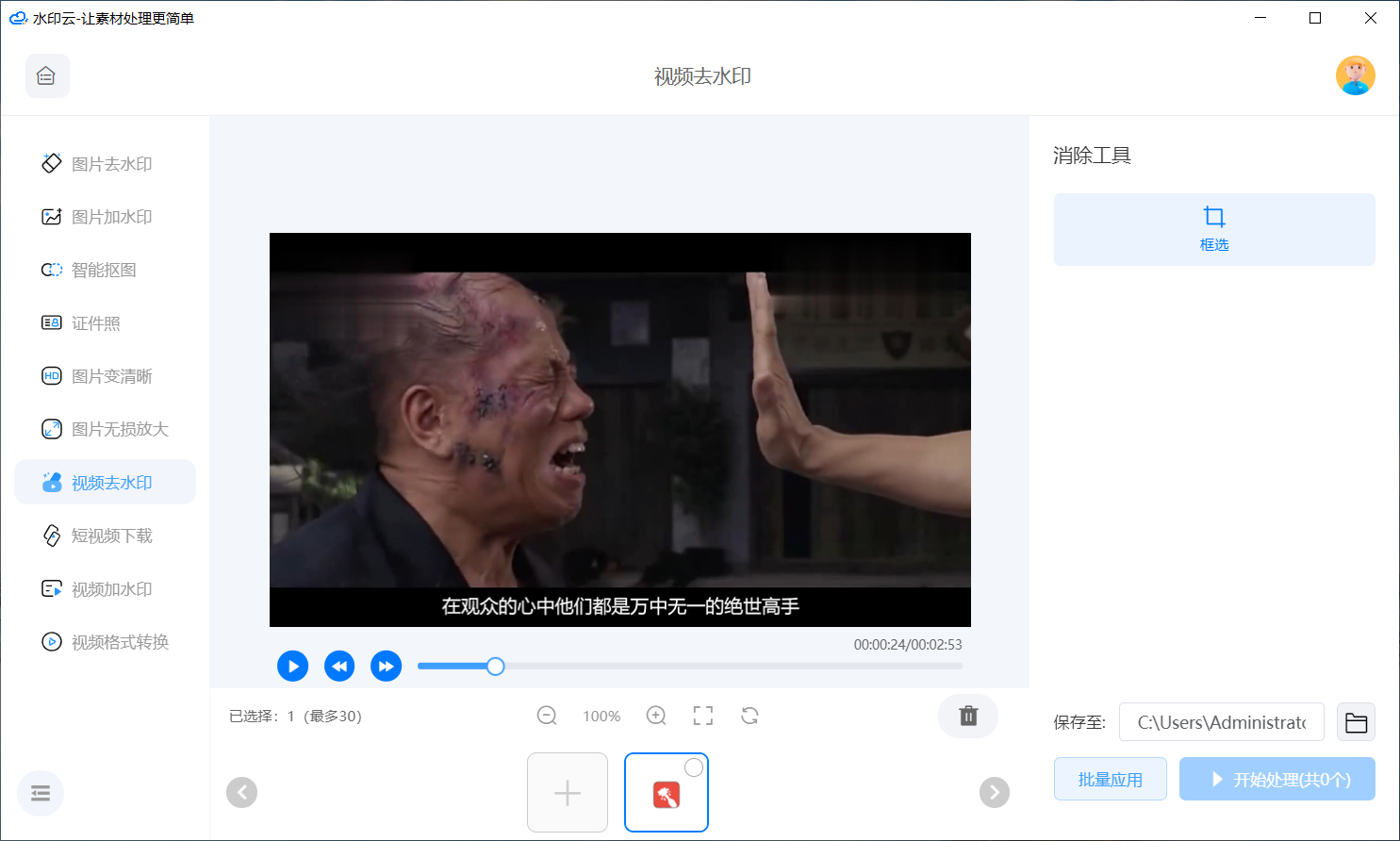Click the video preview frame
The image size is (1400, 841).
point(620,430)
